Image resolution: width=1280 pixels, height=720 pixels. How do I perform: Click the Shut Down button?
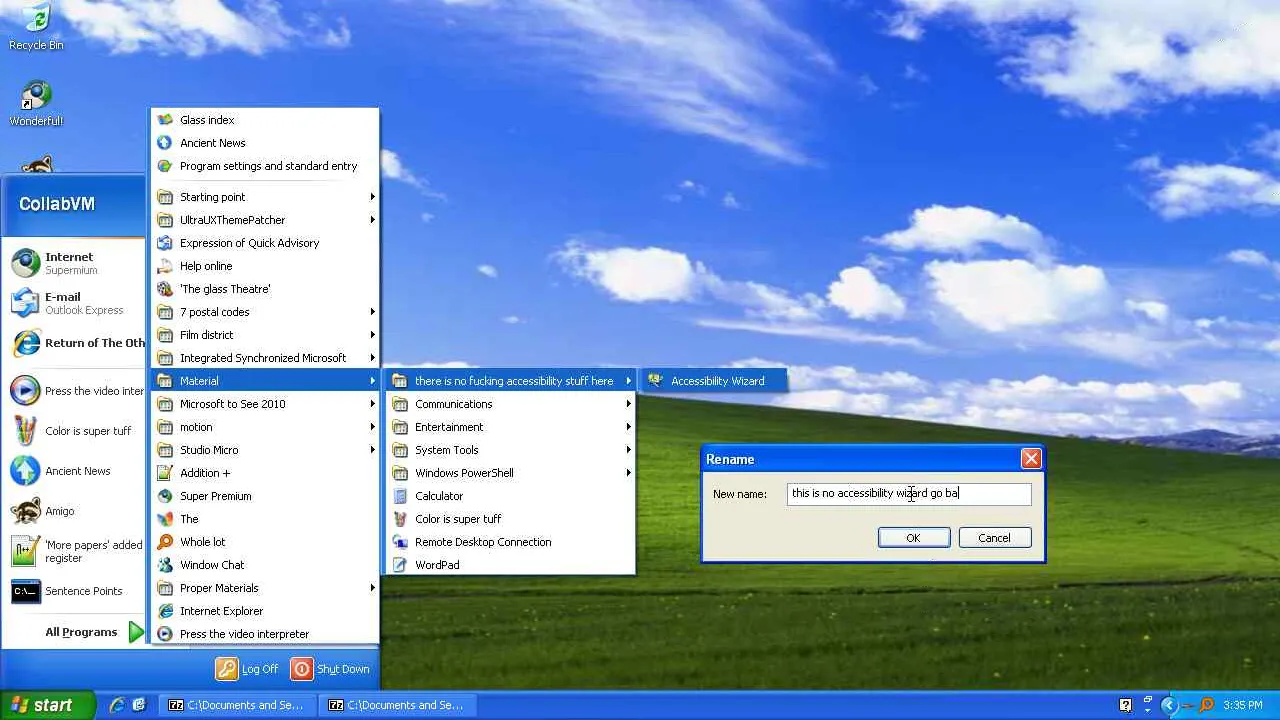(330, 669)
